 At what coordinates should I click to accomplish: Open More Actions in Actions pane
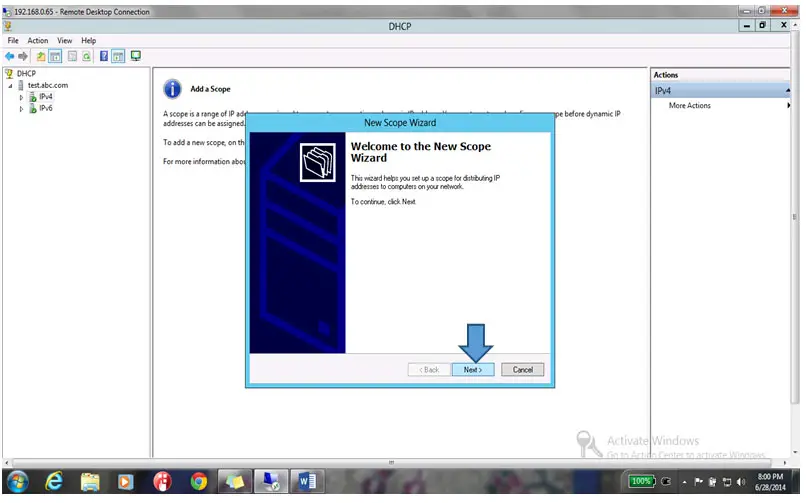[x=690, y=105]
